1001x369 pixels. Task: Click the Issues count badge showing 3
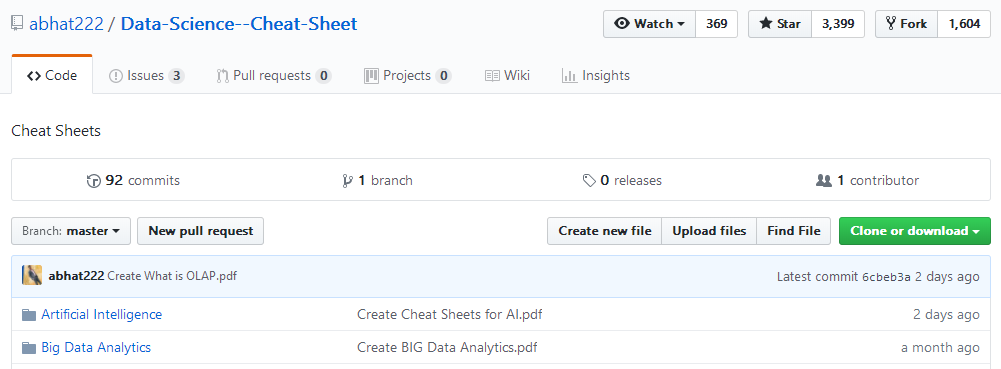point(177,76)
